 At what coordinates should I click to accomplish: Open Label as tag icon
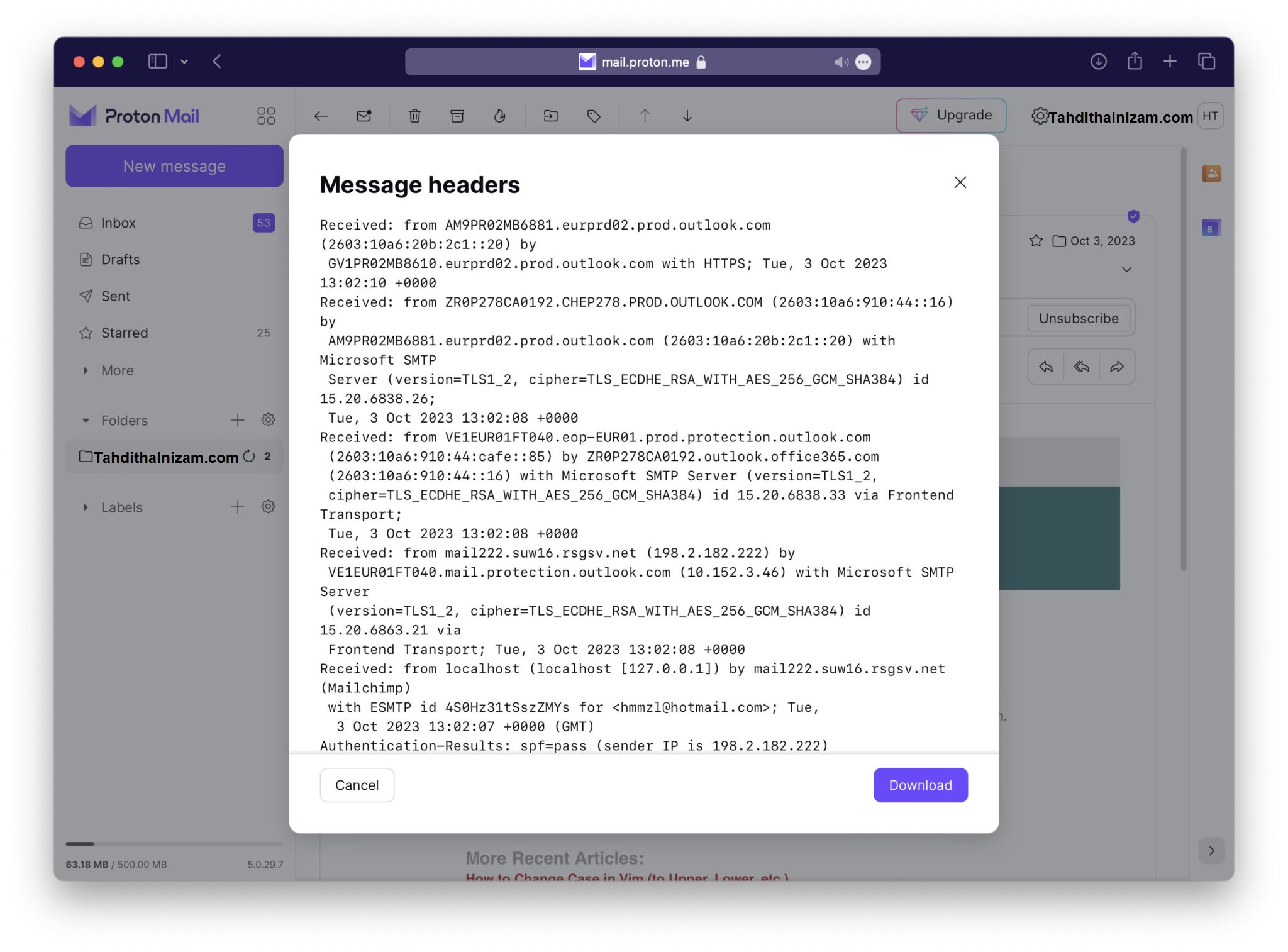tap(594, 116)
